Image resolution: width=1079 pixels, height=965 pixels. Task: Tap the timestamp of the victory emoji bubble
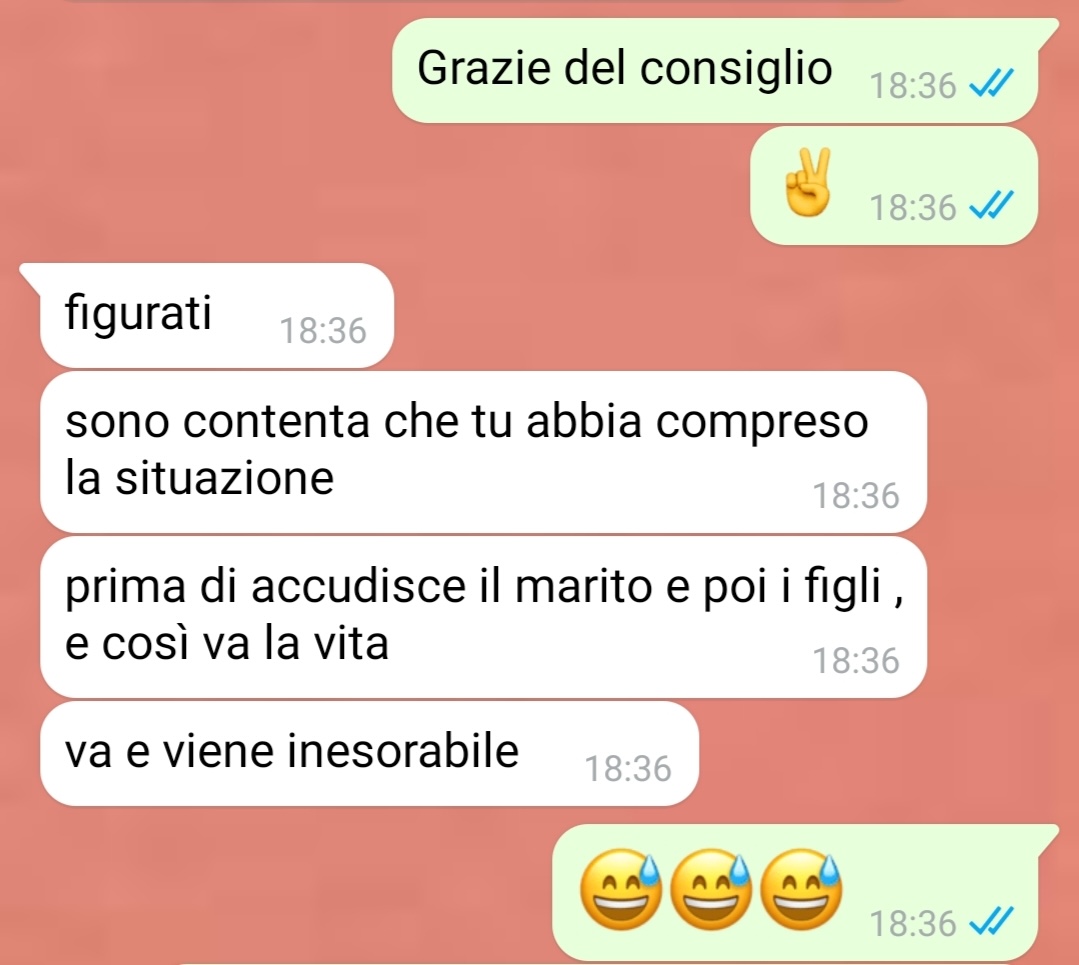[912, 208]
